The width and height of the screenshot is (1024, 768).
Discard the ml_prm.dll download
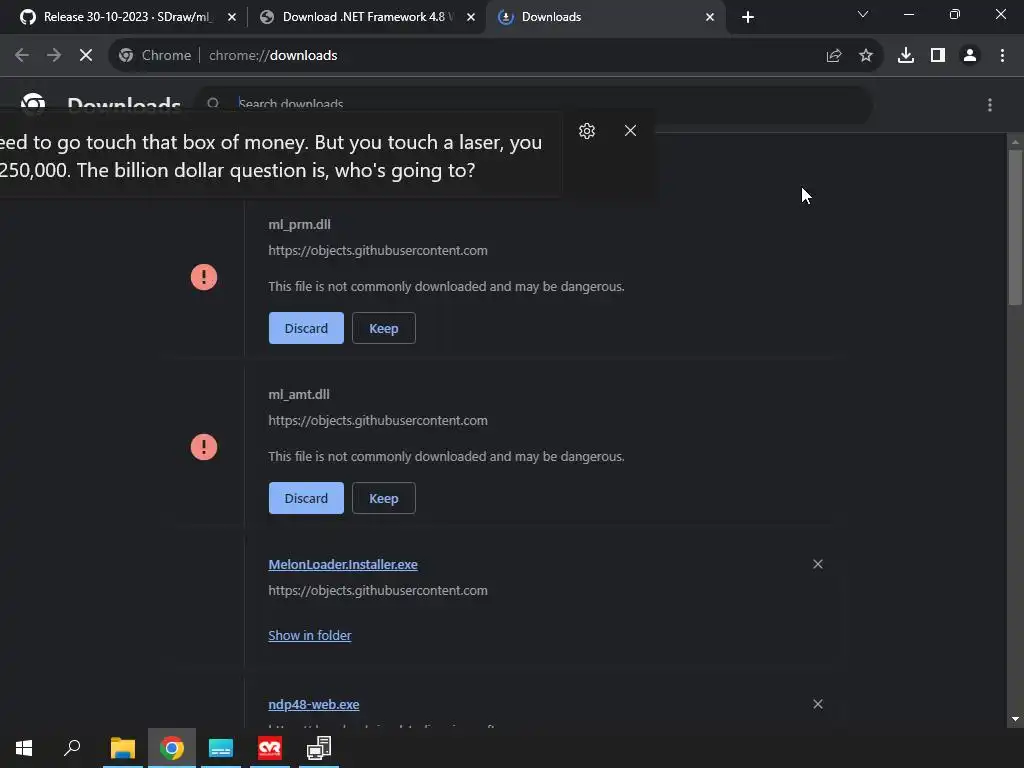point(306,328)
